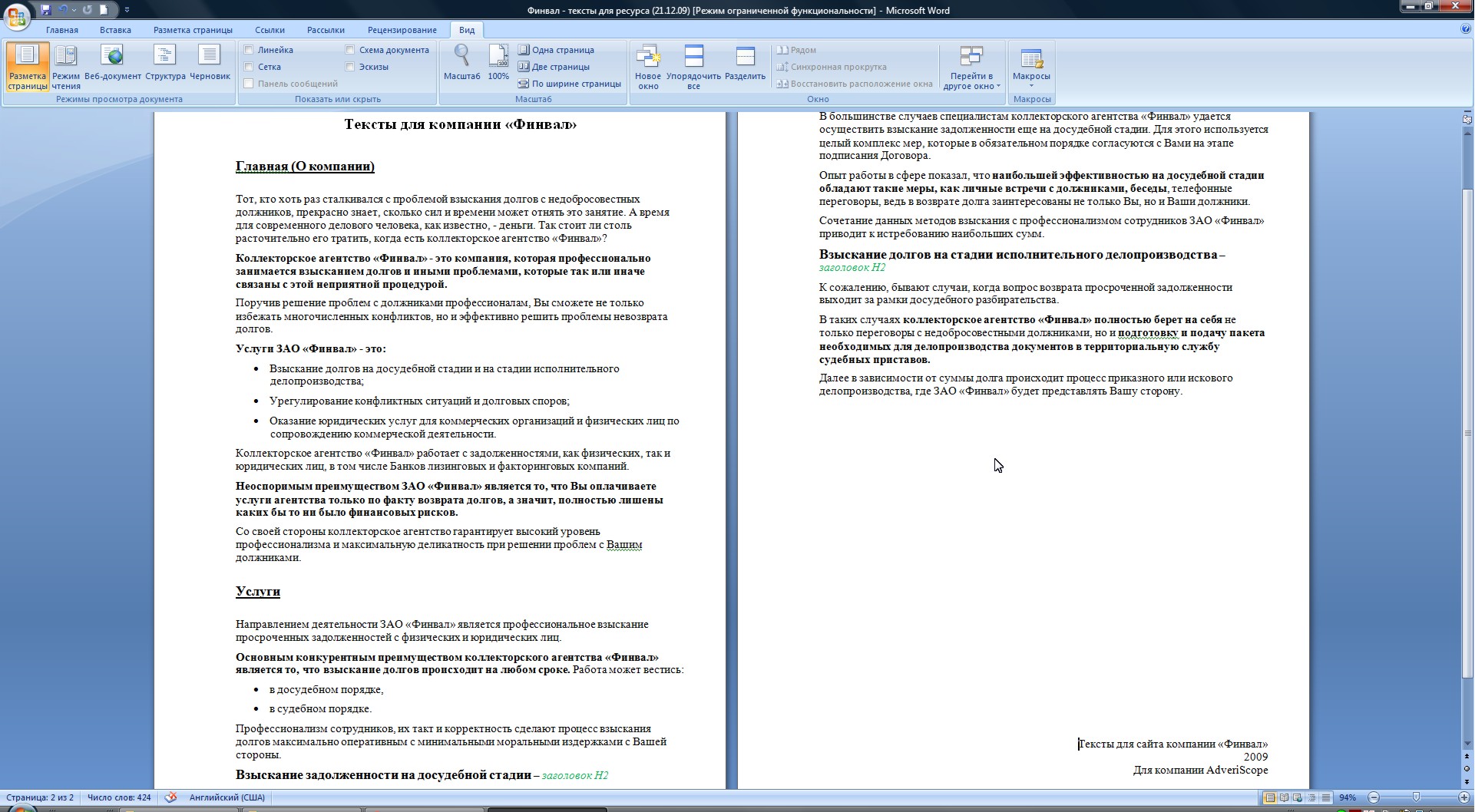Toggle the Gridlines checkbox (Сетка)
The image size is (1475, 812).
[249, 67]
